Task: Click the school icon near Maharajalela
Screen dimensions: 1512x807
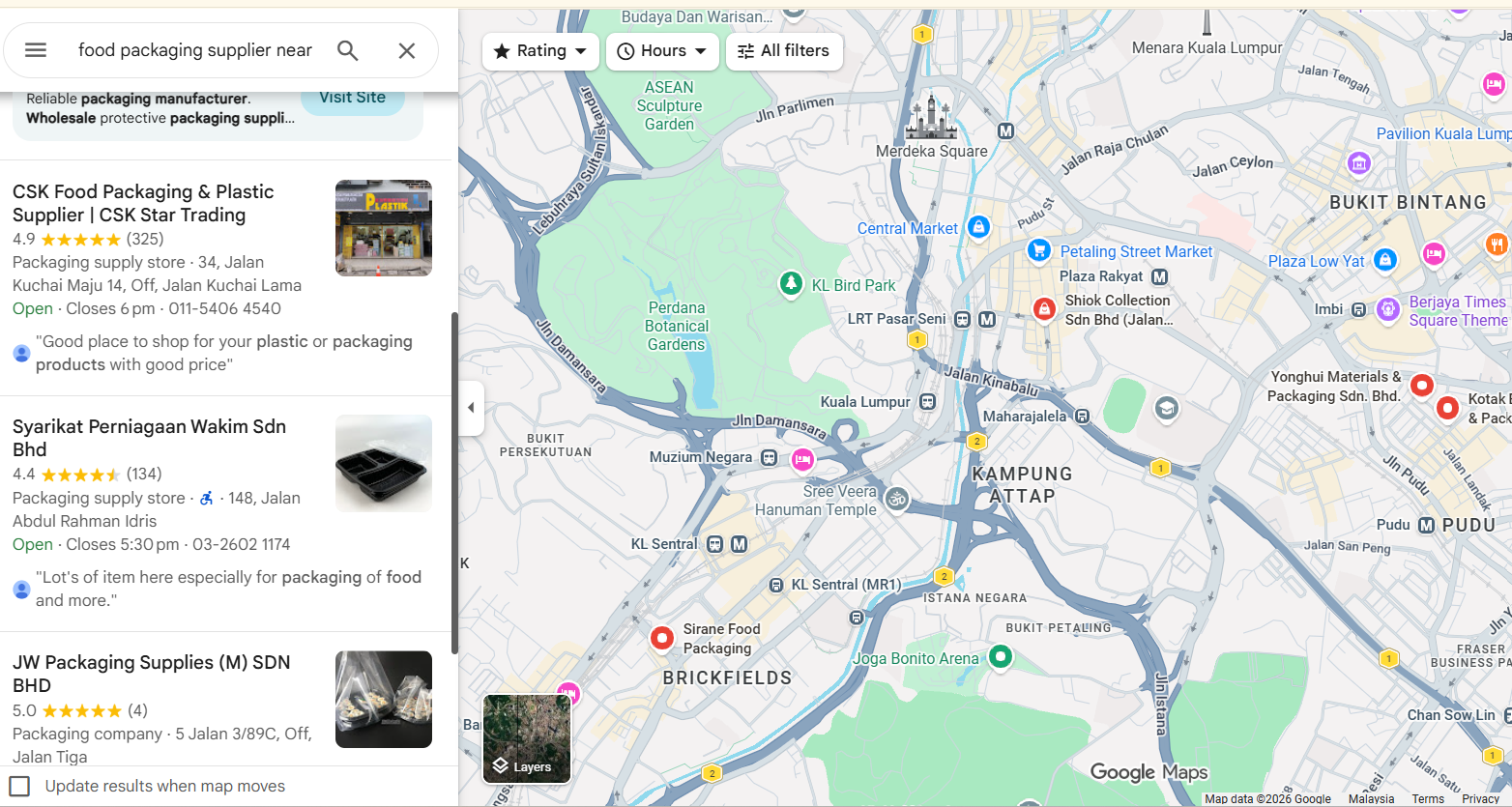Action: [x=1167, y=408]
